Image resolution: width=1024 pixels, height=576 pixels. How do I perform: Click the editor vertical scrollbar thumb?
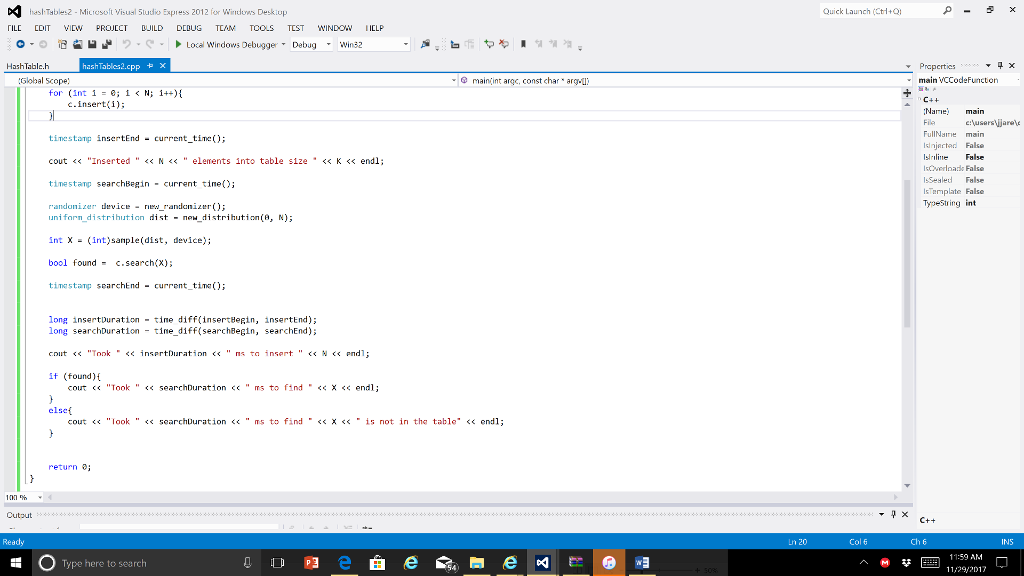pos(907,253)
